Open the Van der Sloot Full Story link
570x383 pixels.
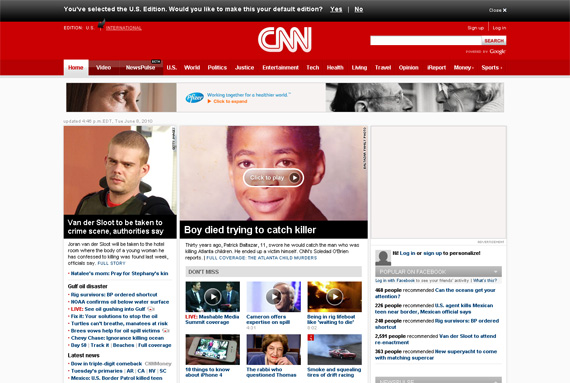click(111, 263)
